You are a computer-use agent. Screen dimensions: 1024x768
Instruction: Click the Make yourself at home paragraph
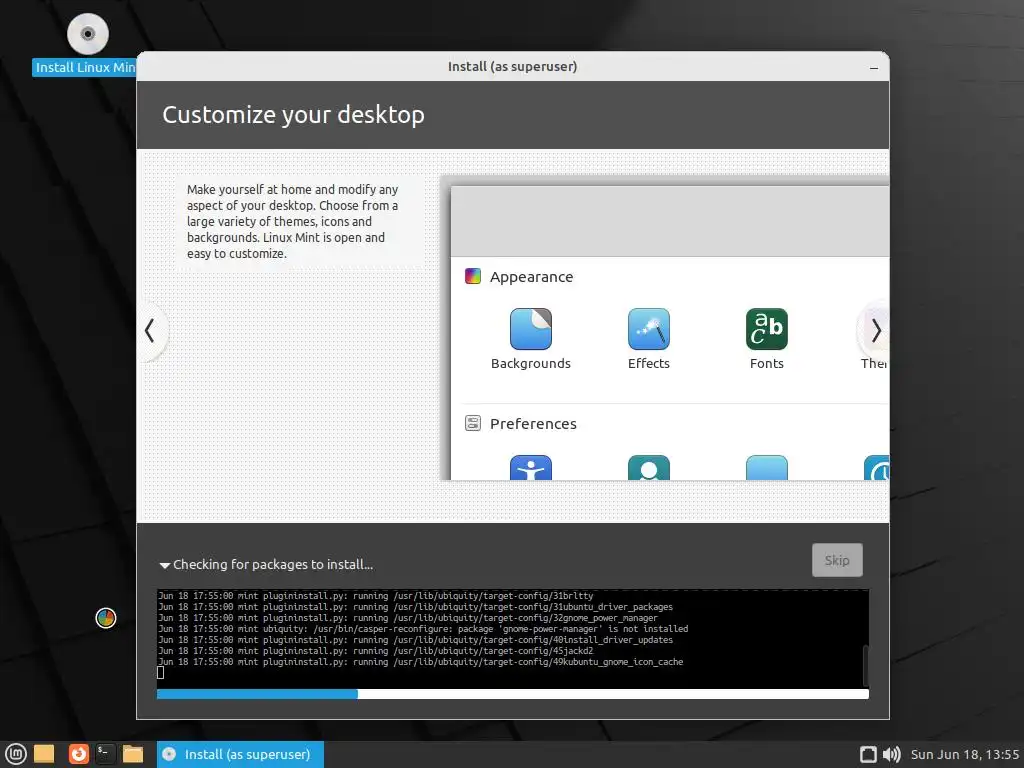coord(293,221)
